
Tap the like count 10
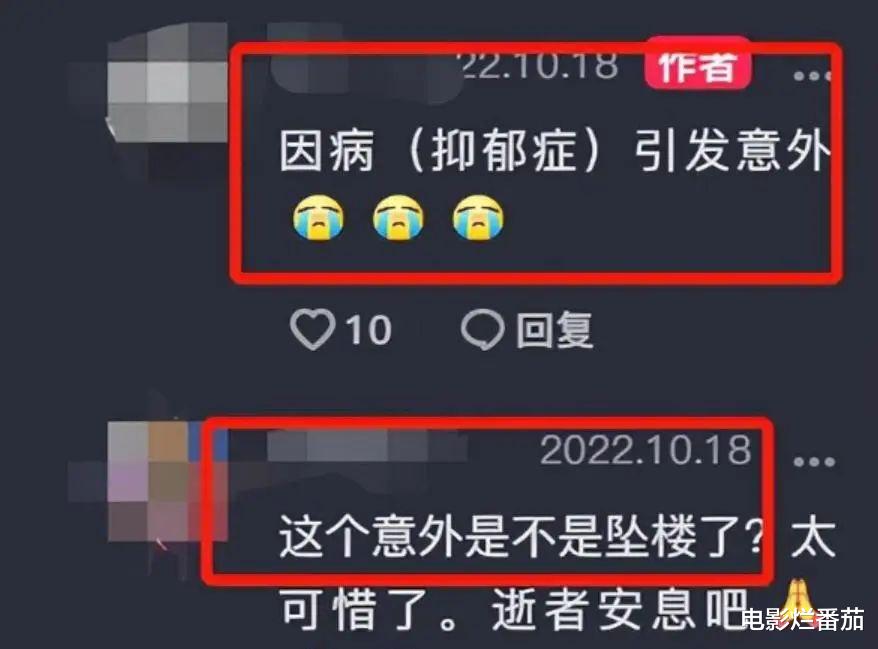(368, 330)
